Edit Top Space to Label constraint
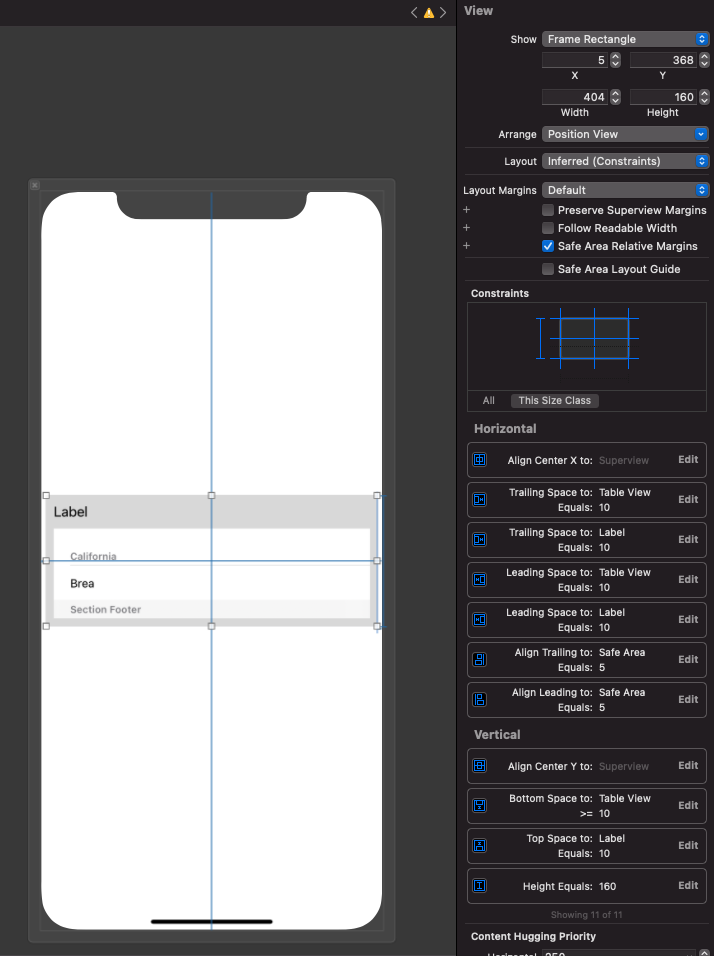Viewport: 714px width, 956px height. (688, 846)
